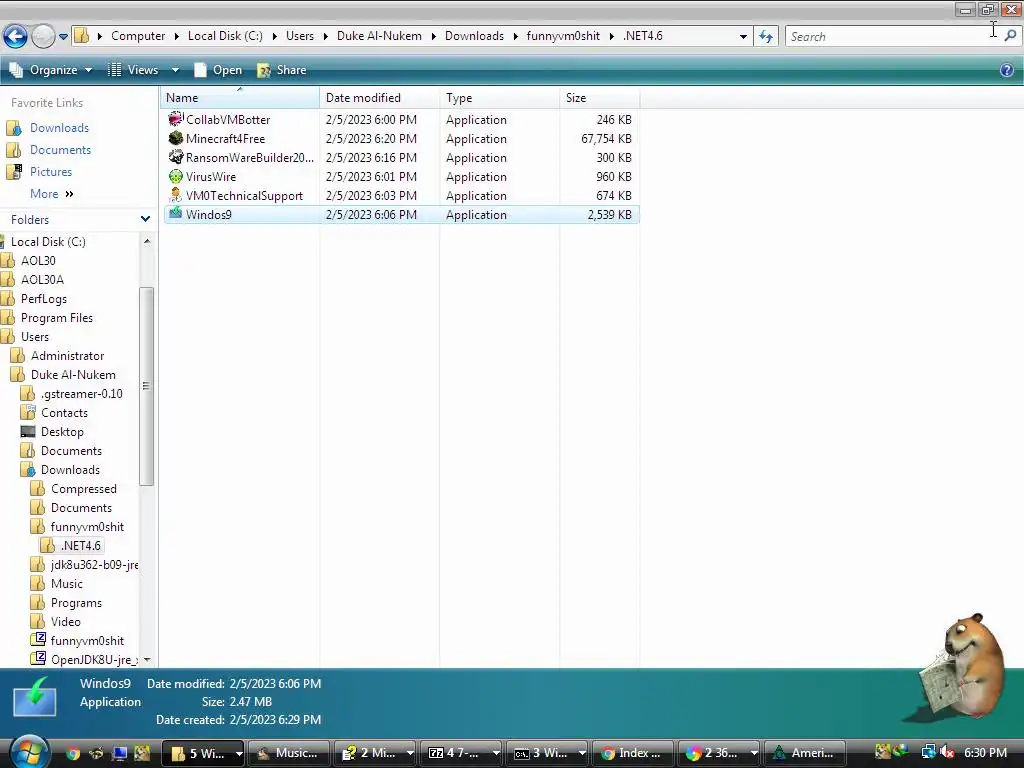The image size is (1024, 768).
Task: Click the search magnifier icon
Action: click(x=1010, y=36)
